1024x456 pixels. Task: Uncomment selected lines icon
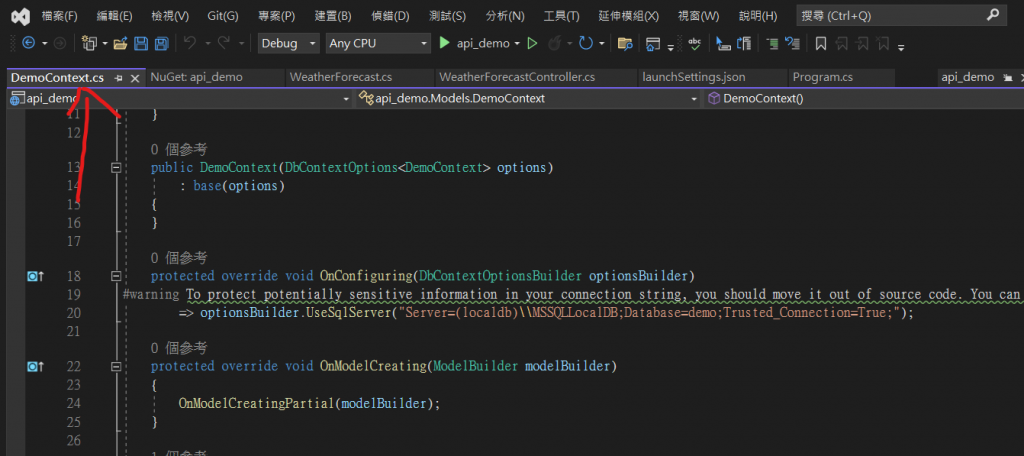click(x=793, y=44)
